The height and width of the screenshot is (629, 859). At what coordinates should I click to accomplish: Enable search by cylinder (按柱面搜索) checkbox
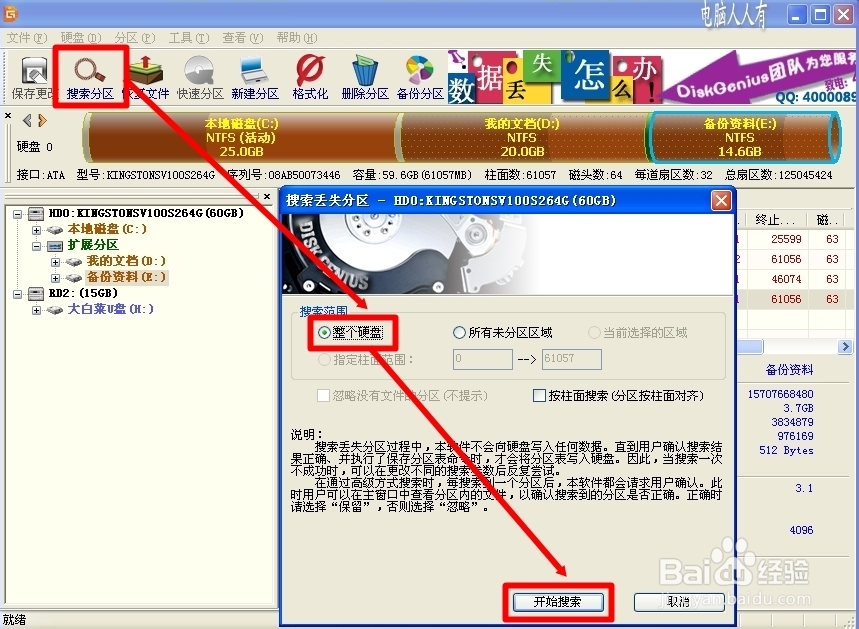(540, 396)
